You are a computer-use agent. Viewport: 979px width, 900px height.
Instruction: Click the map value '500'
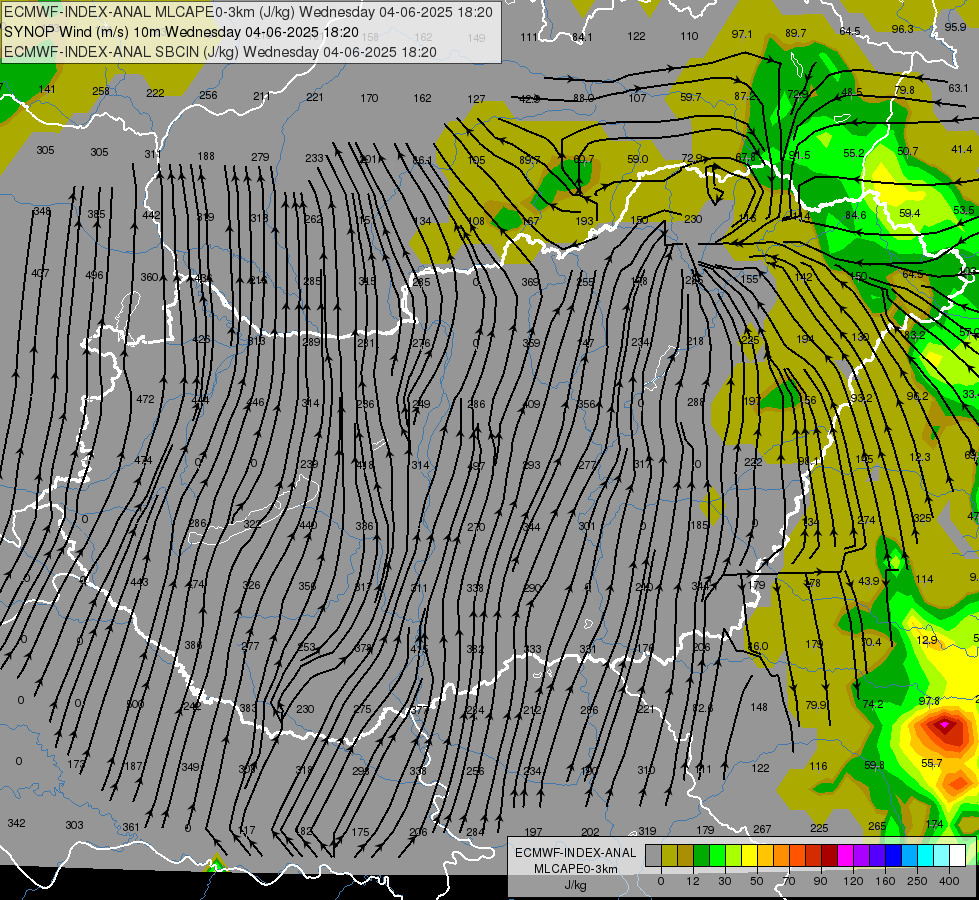coord(135,704)
